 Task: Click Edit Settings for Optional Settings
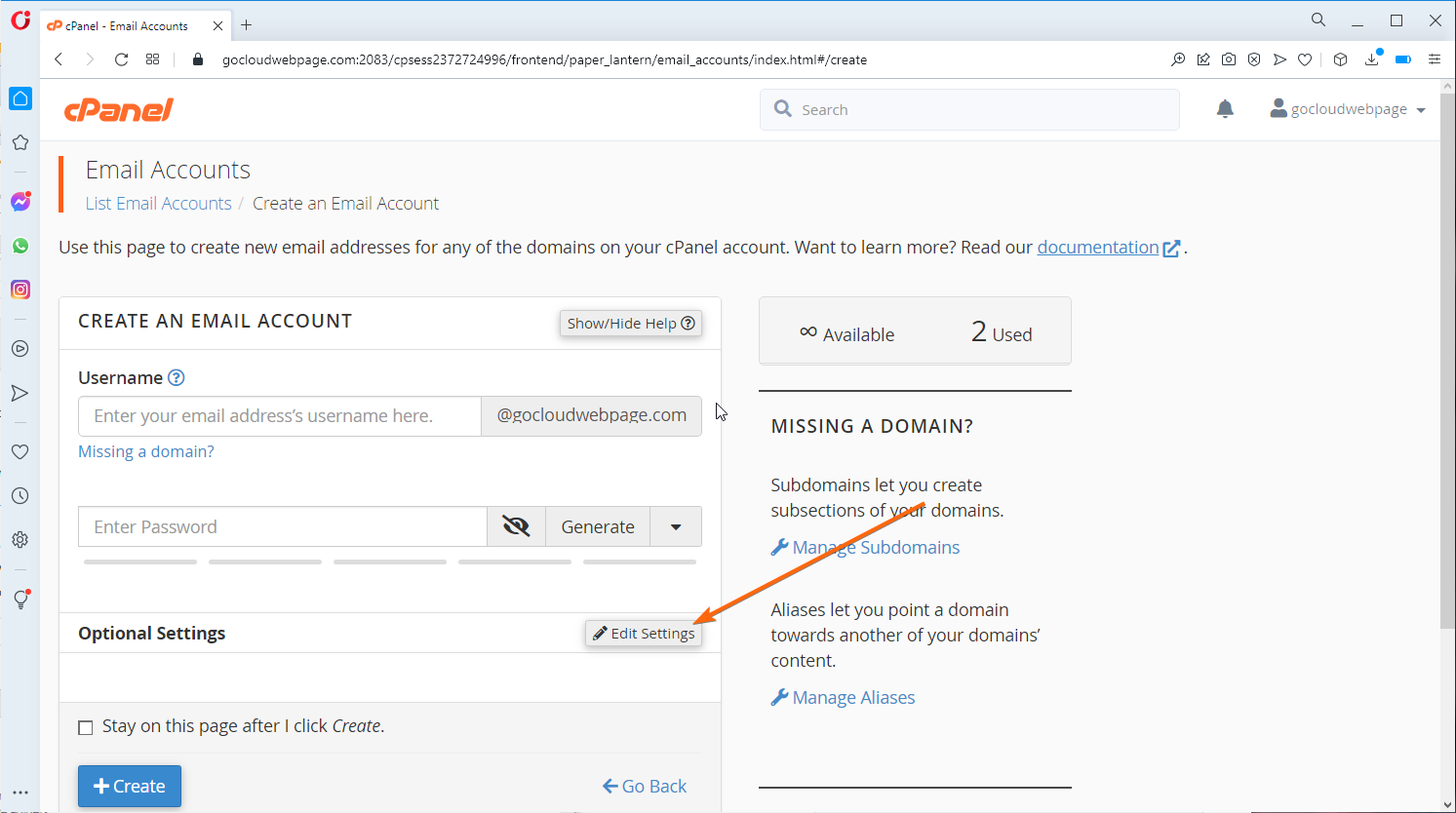[x=644, y=634]
